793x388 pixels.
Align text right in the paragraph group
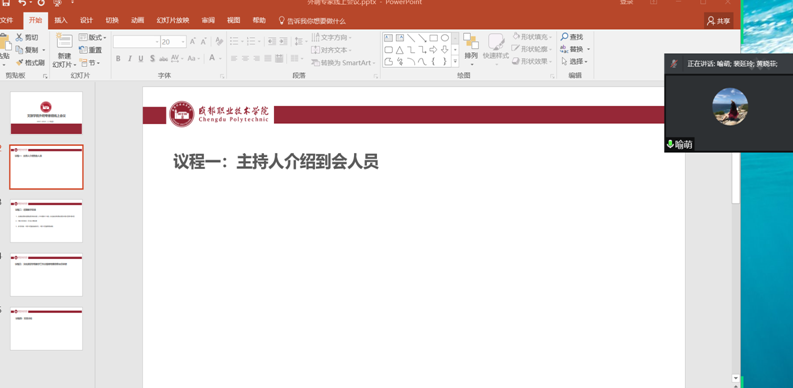tap(256, 59)
